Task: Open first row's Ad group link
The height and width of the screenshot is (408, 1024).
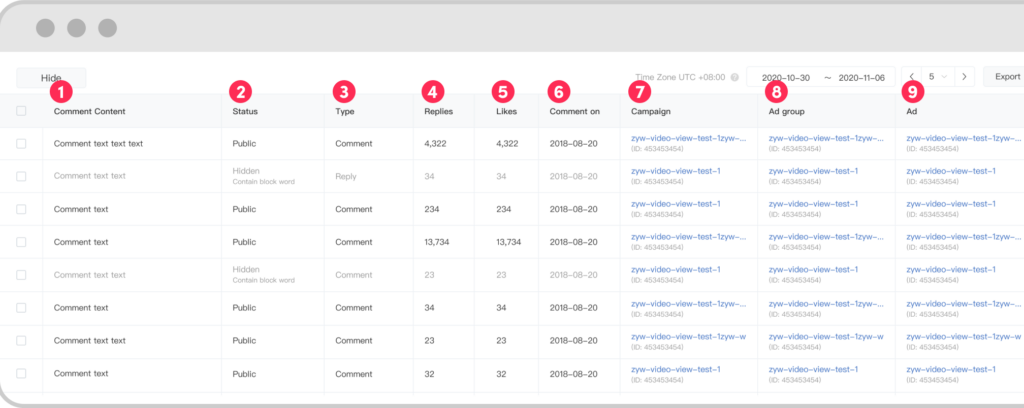Action: coord(826,139)
